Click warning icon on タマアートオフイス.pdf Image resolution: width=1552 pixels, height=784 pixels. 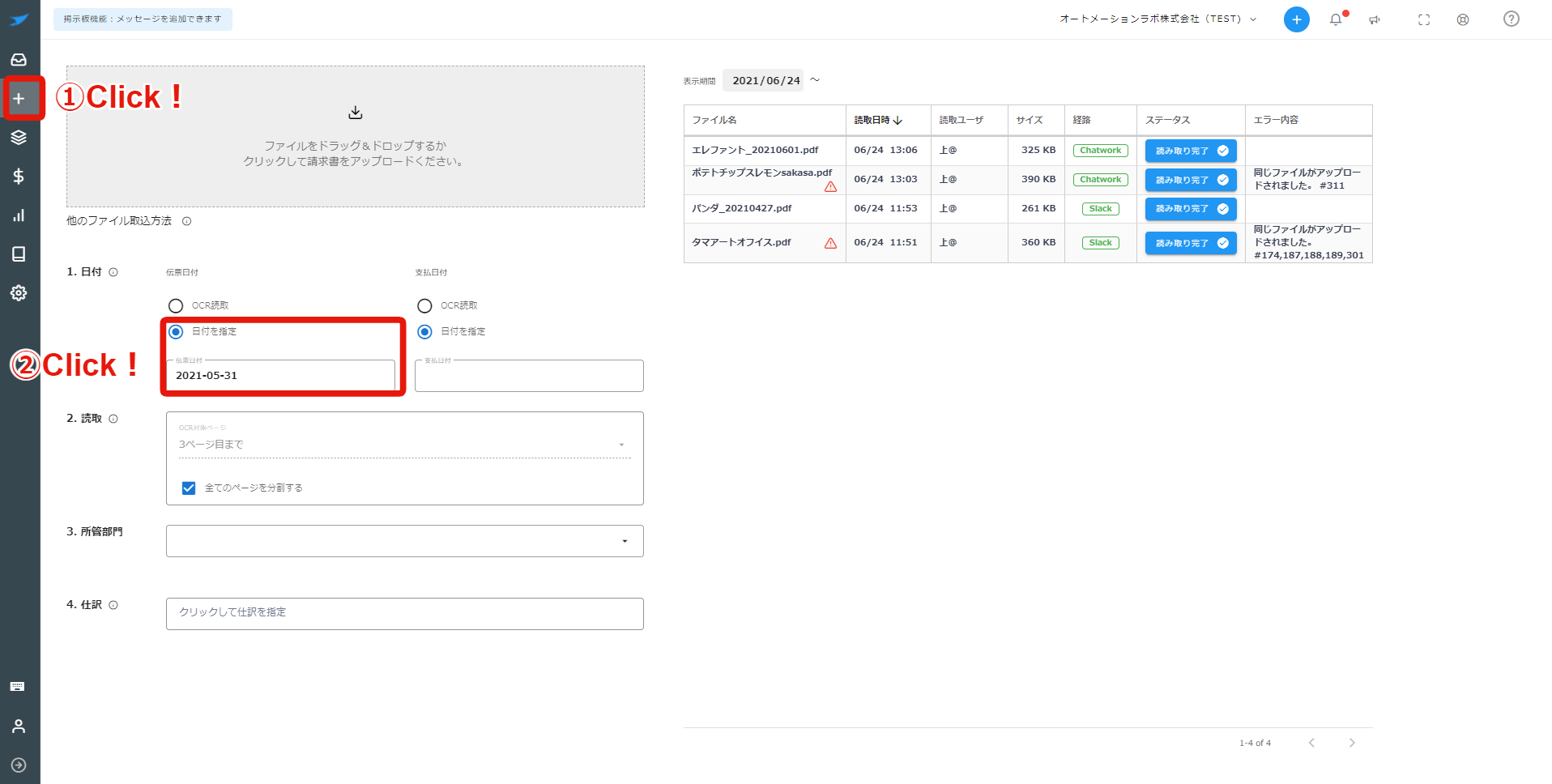[x=830, y=243]
